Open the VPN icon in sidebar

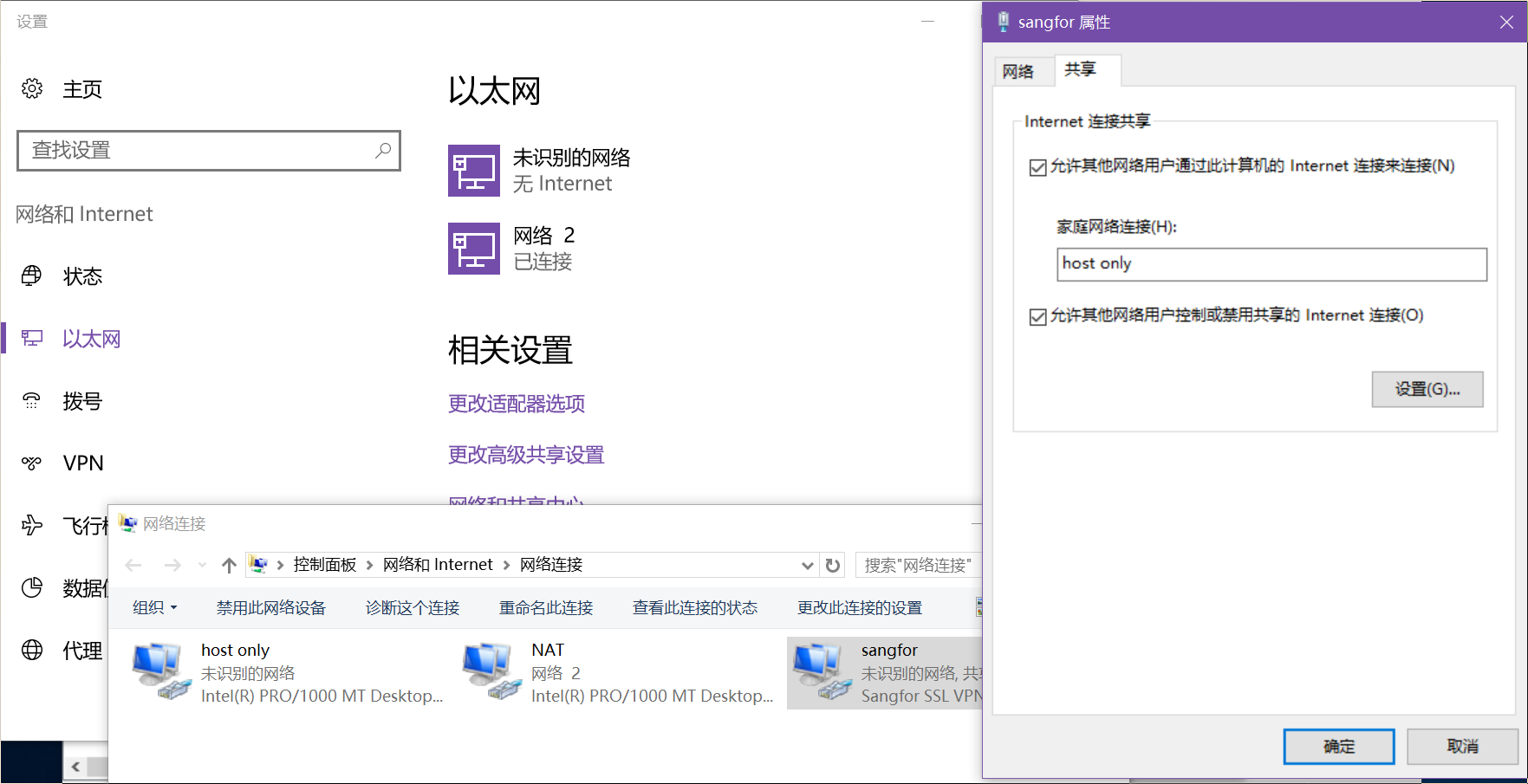[32, 463]
